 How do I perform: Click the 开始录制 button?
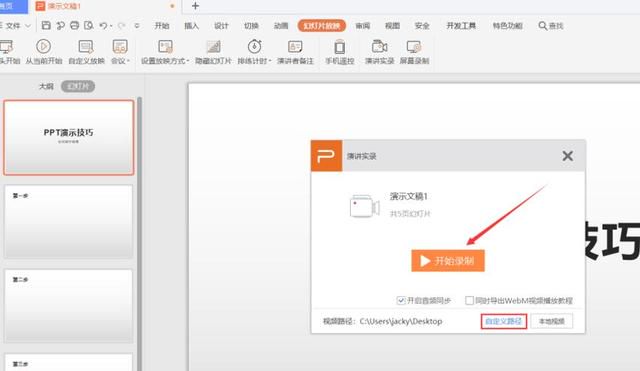pos(448,260)
